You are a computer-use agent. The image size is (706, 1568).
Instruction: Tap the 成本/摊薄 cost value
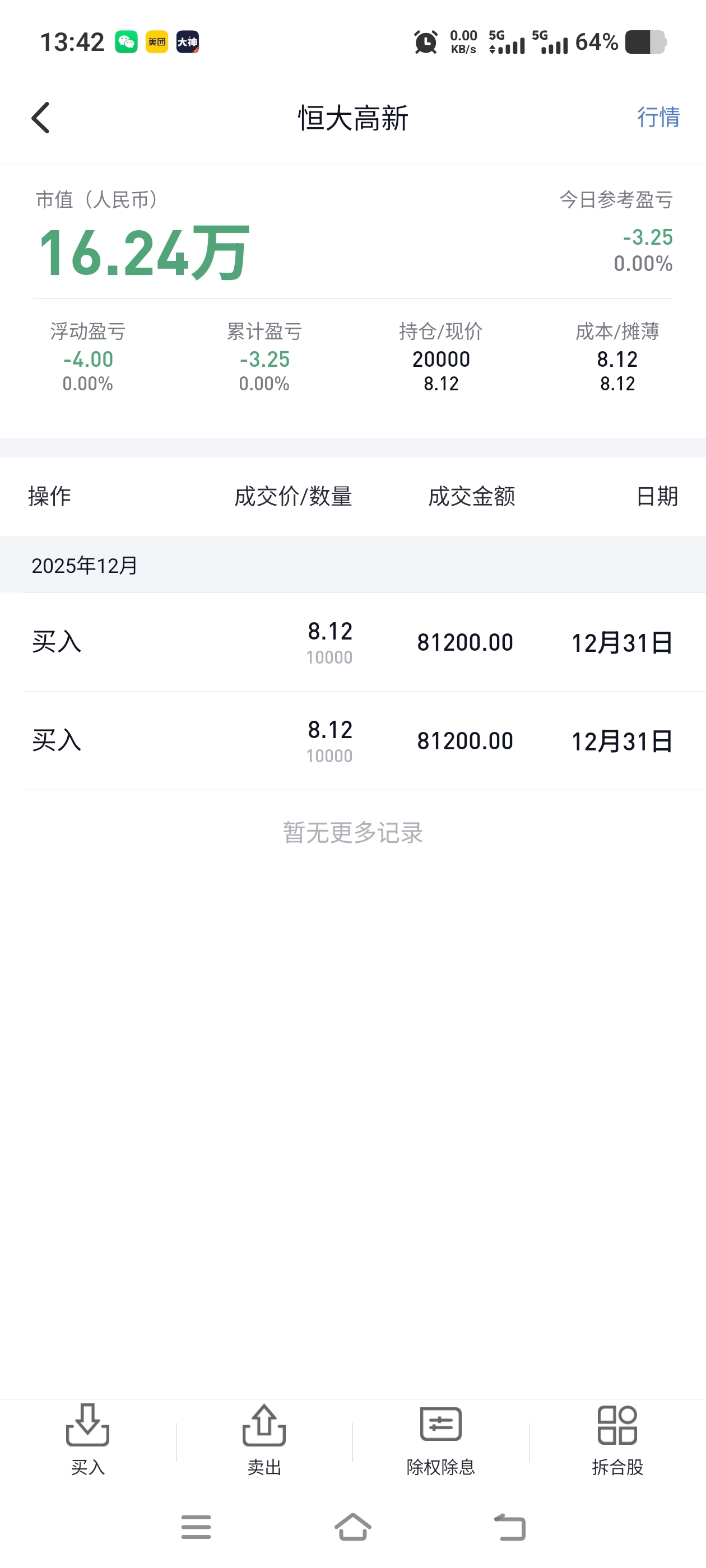617,359
